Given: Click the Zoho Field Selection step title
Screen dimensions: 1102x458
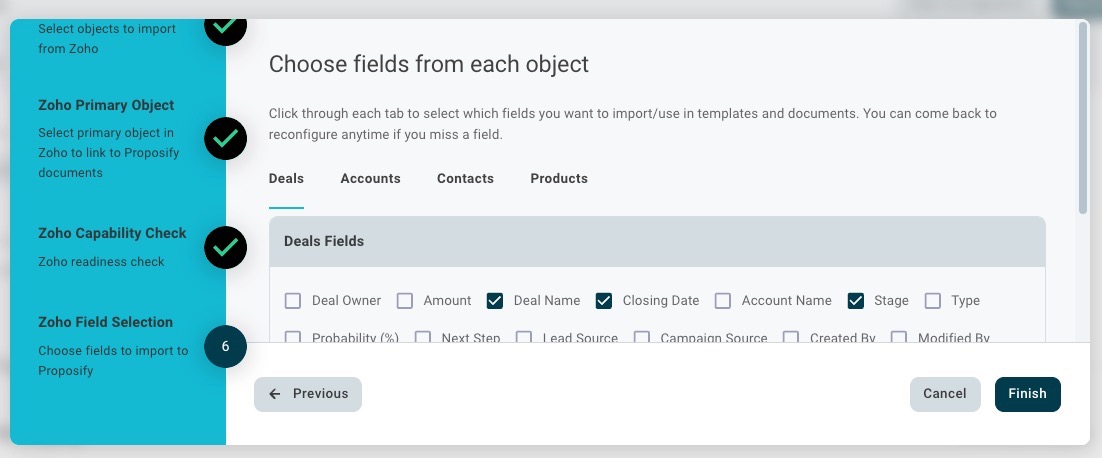Looking at the screenshot, I should click(x=105, y=322).
